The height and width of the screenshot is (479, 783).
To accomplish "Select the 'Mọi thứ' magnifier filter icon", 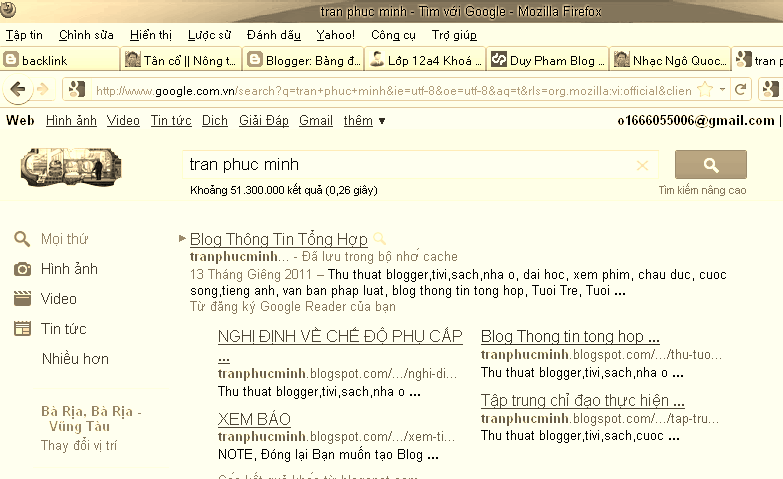I will click(22, 239).
